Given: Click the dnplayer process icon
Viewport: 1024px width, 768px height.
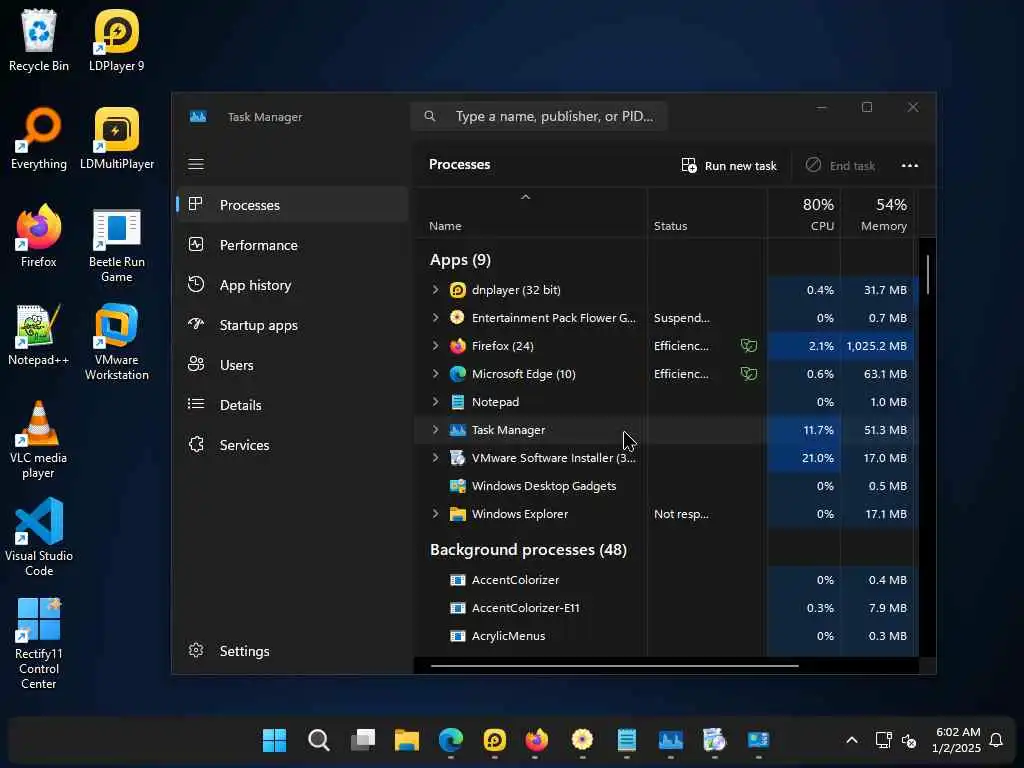Looking at the screenshot, I should click(458, 290).
